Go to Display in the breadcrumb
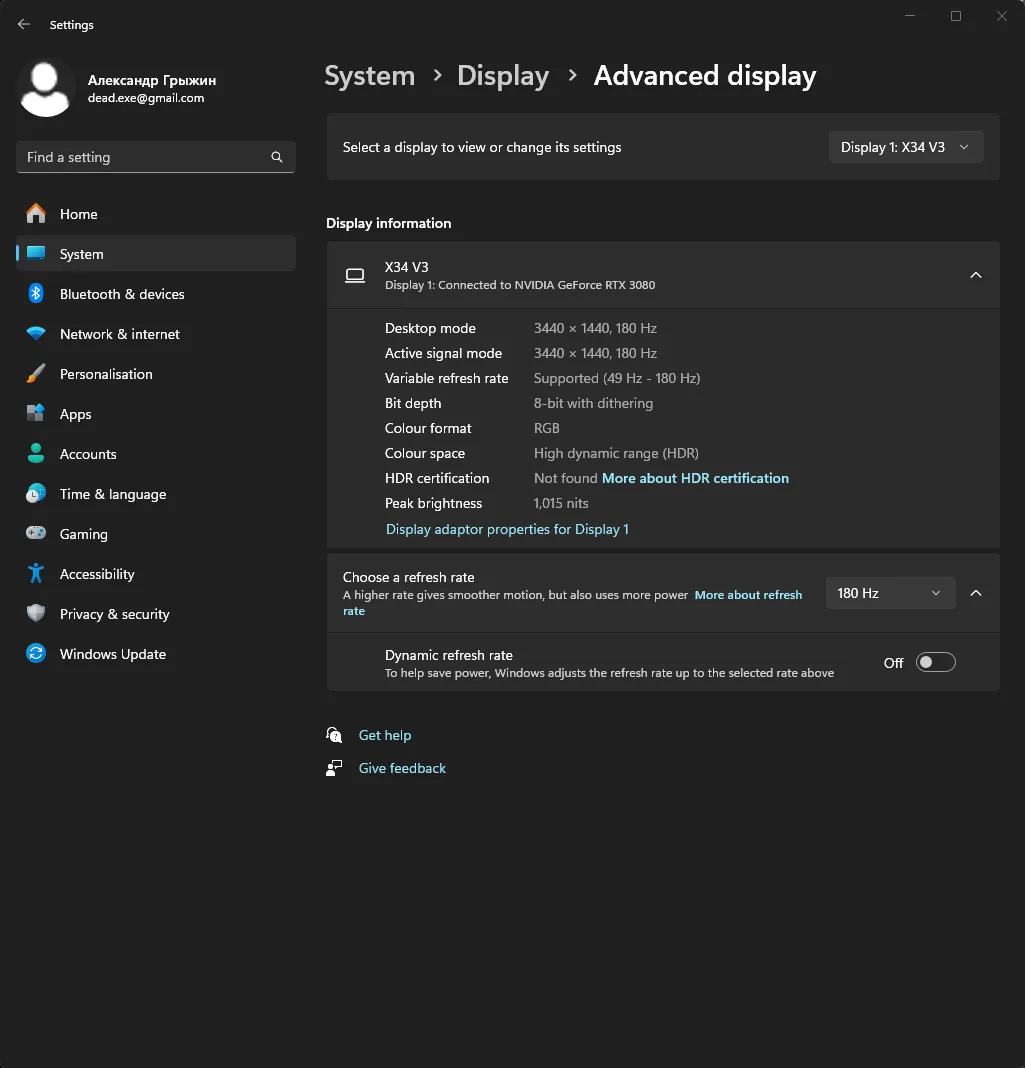This screenshot has width=1025, height=1068. pos(503,76)
